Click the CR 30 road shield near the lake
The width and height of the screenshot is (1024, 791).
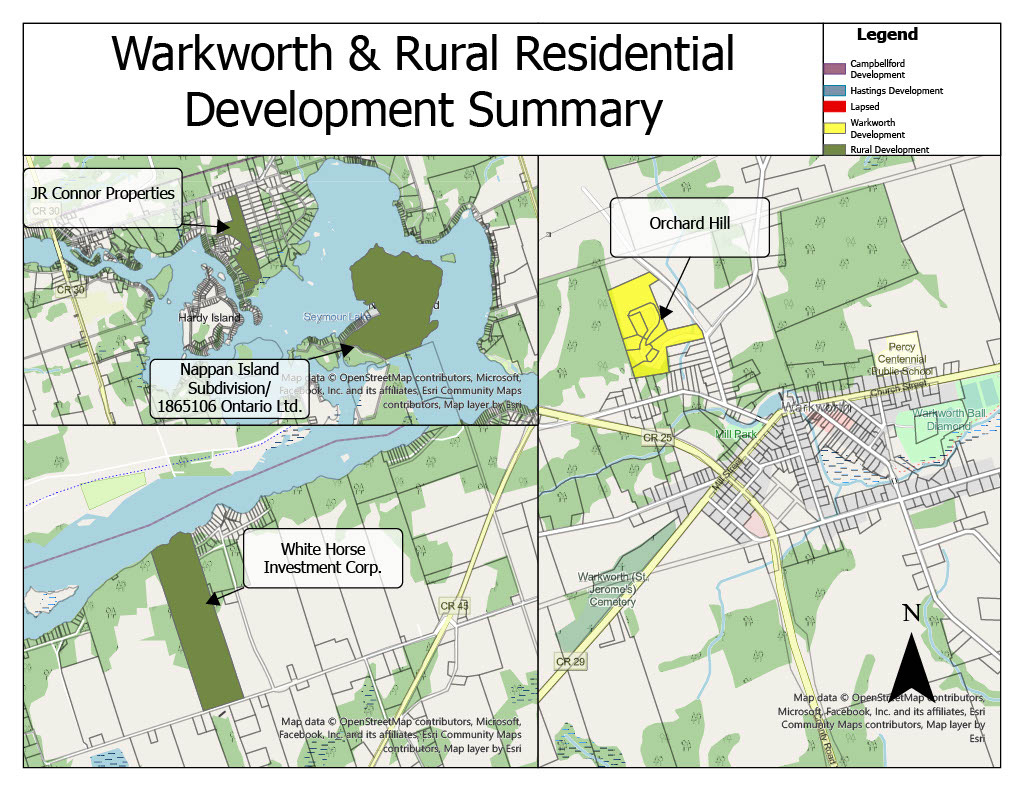click(x=70, y=290)
